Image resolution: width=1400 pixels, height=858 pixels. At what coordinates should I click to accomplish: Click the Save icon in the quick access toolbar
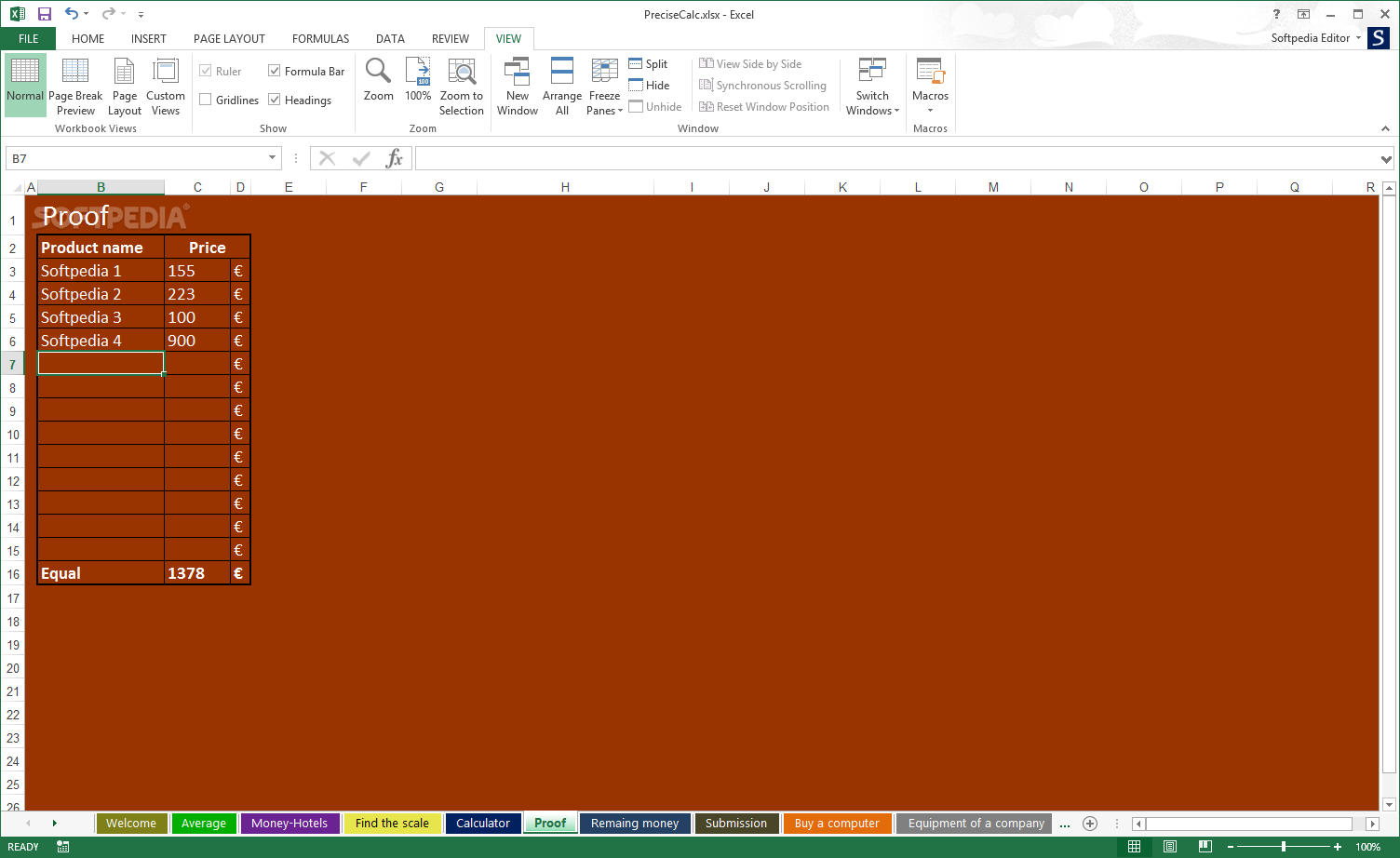coord(44,14)
